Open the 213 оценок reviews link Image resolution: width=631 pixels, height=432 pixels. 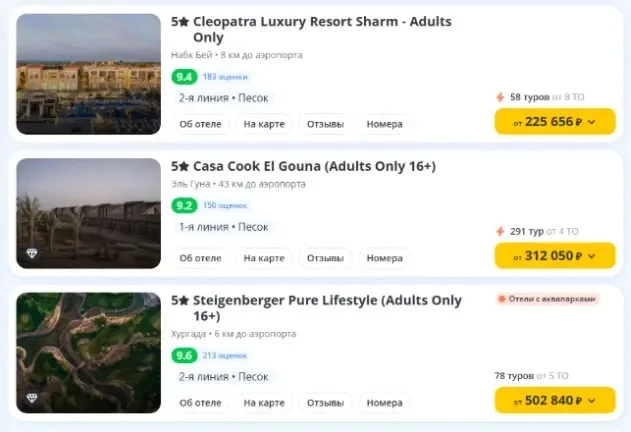tap(225, 356)
